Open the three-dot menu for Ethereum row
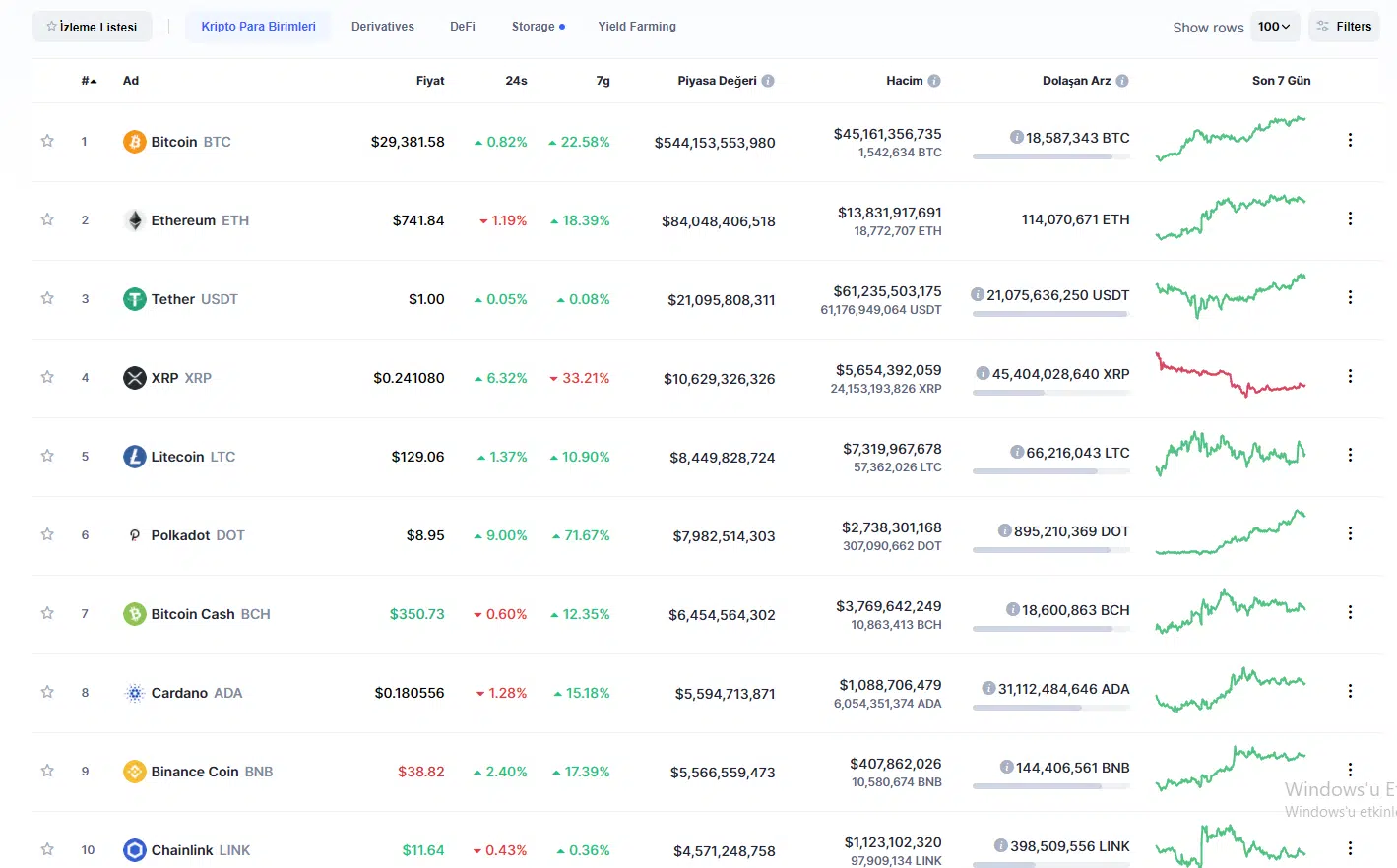This screenshot has width=1397, height=868. [x=1350, y=218]
